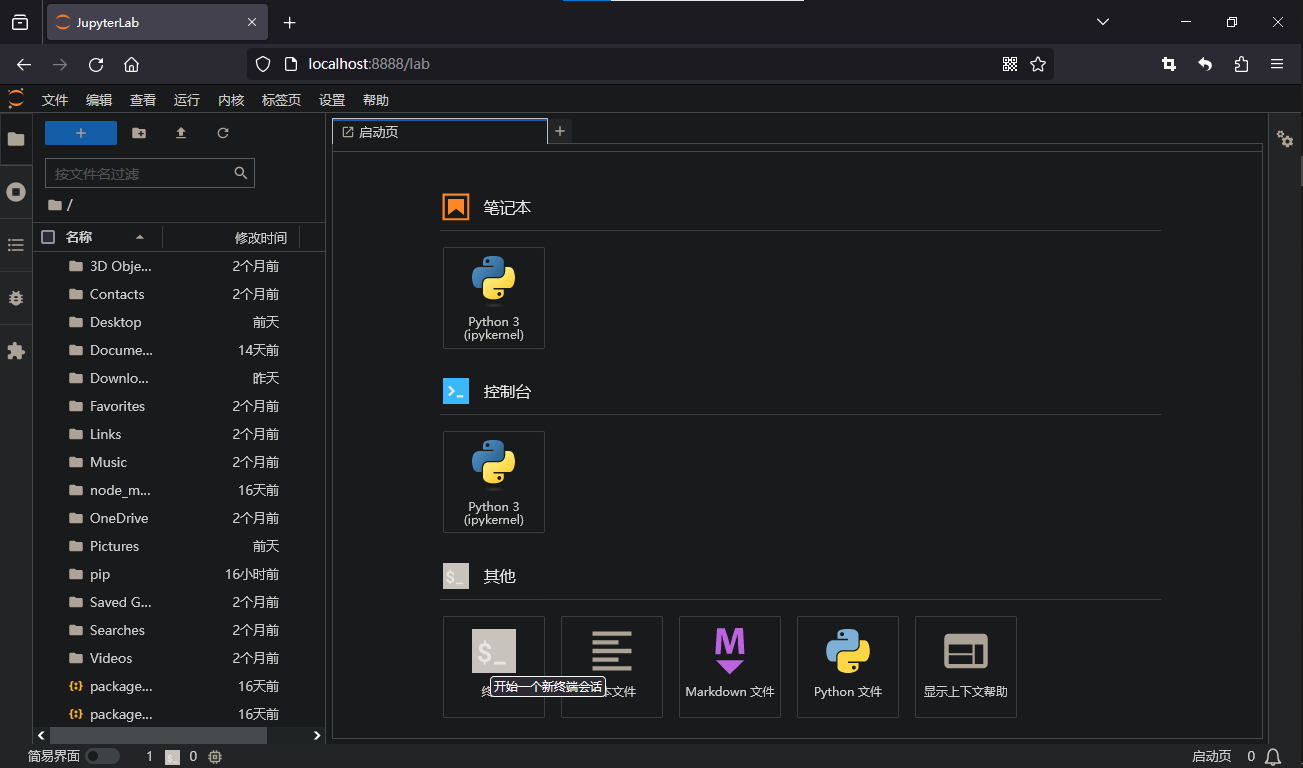Select the Saved Games folder row

coord(179,602)
